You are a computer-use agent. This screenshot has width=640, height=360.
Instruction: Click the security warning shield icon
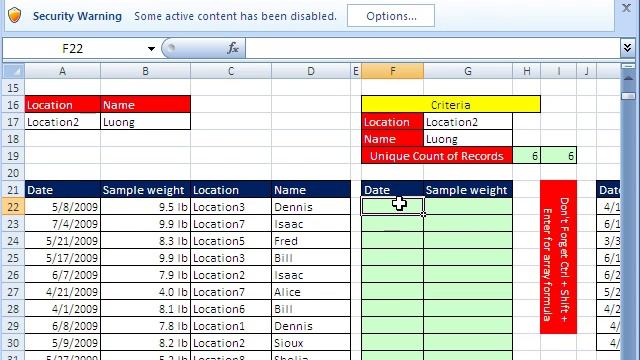tap(15, 16)
